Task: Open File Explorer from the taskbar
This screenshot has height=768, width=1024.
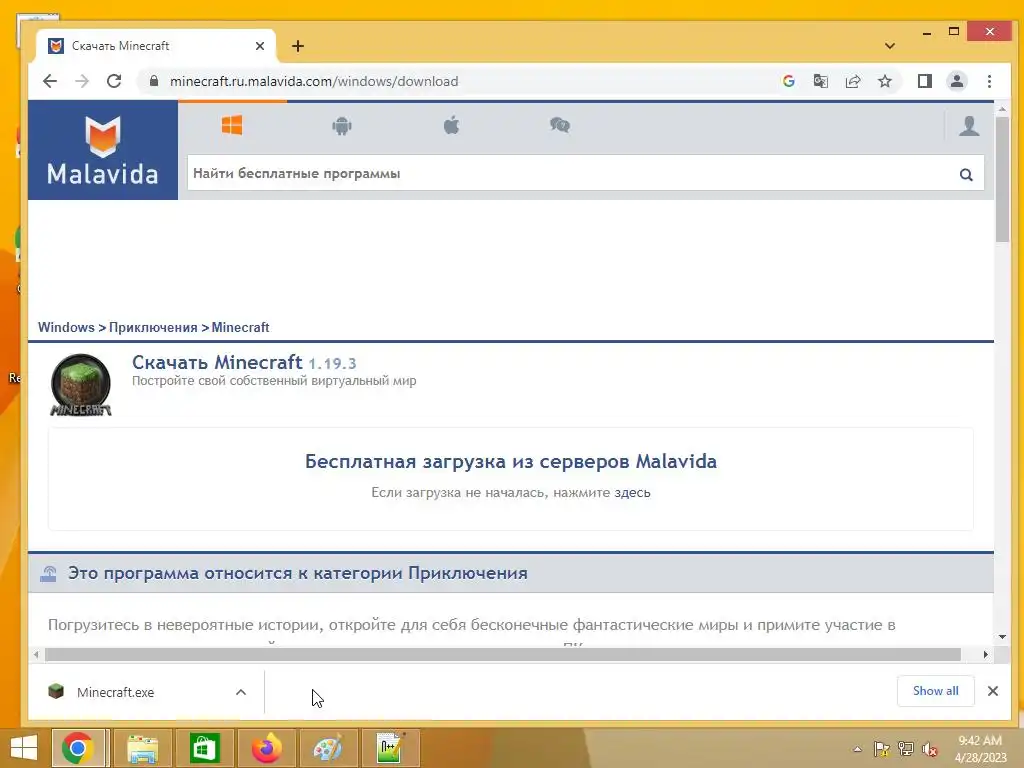Action: (142, 748)
